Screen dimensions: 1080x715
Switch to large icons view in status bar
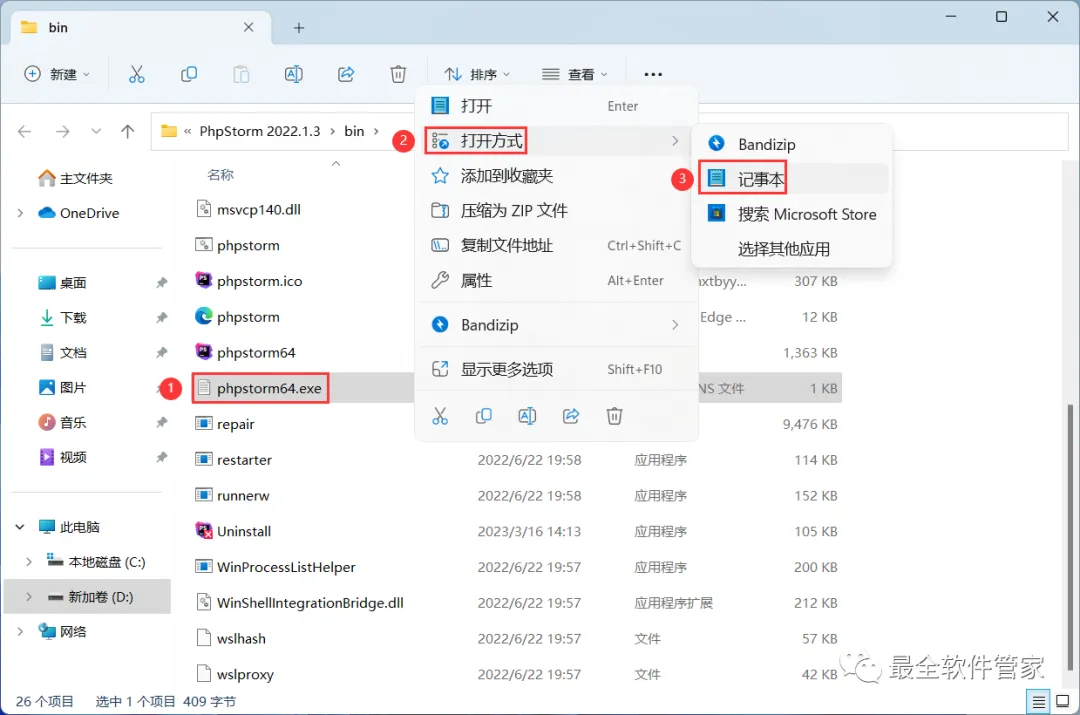pos(1063,702)
